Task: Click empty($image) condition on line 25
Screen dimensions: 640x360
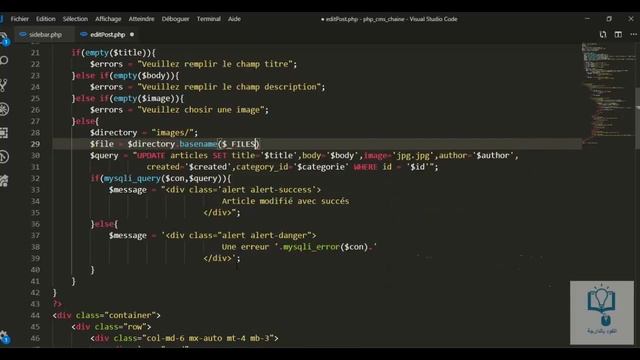Action: (x=143, y=98)
